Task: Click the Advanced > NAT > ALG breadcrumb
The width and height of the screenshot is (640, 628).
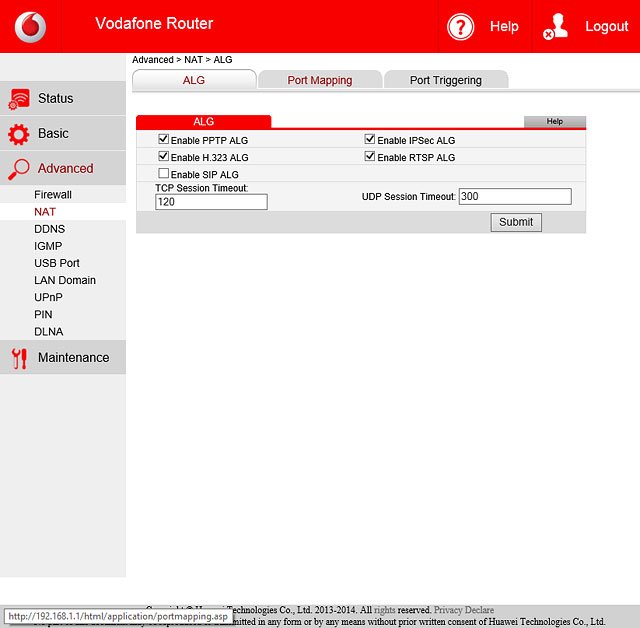Action: coord(182,60)
